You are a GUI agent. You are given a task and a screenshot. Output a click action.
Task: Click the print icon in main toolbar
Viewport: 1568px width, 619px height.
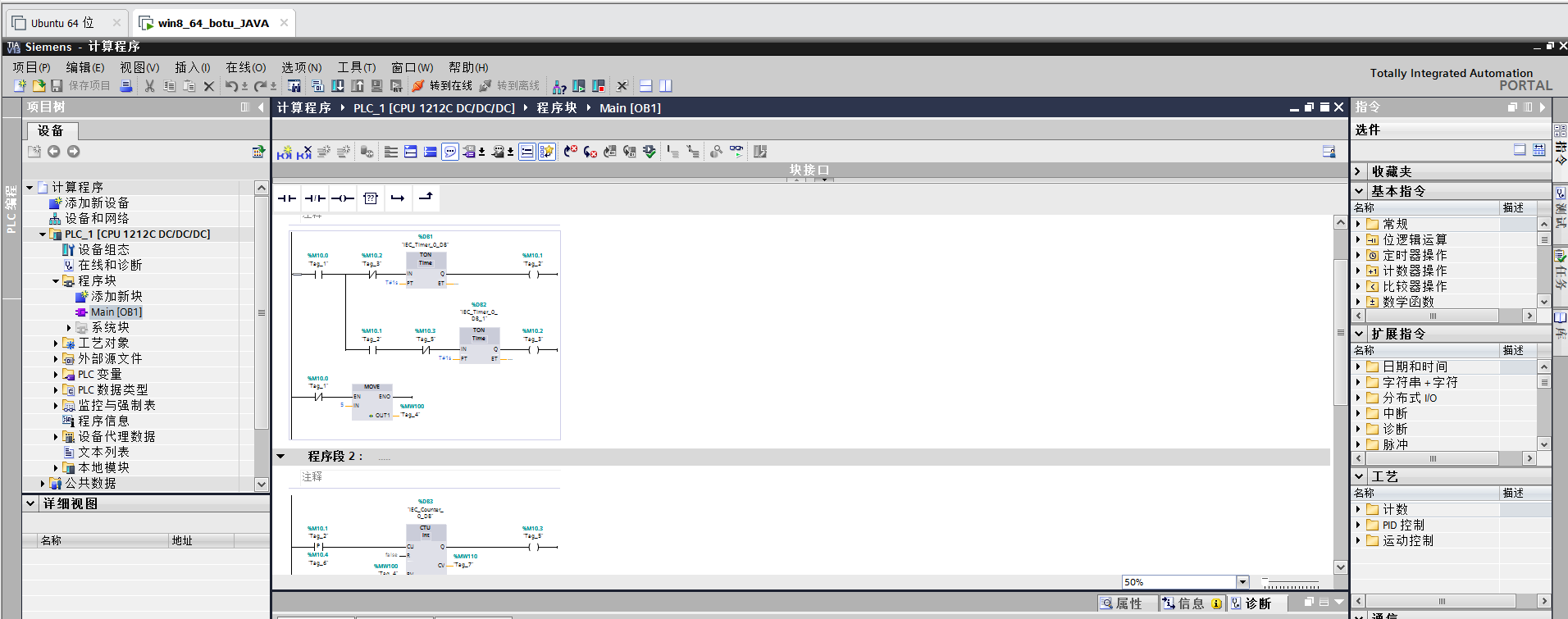[x=126, y=86]
